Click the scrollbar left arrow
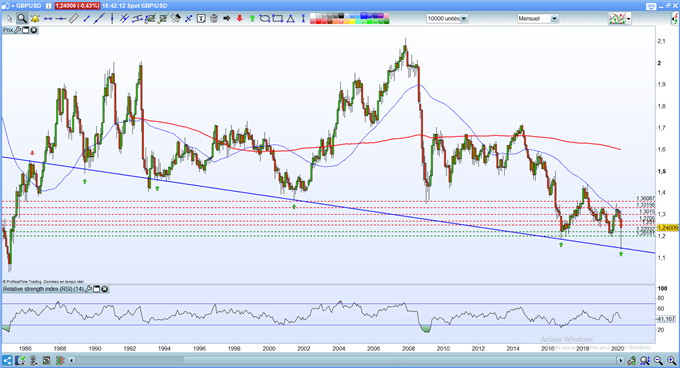 click(72, 360)
